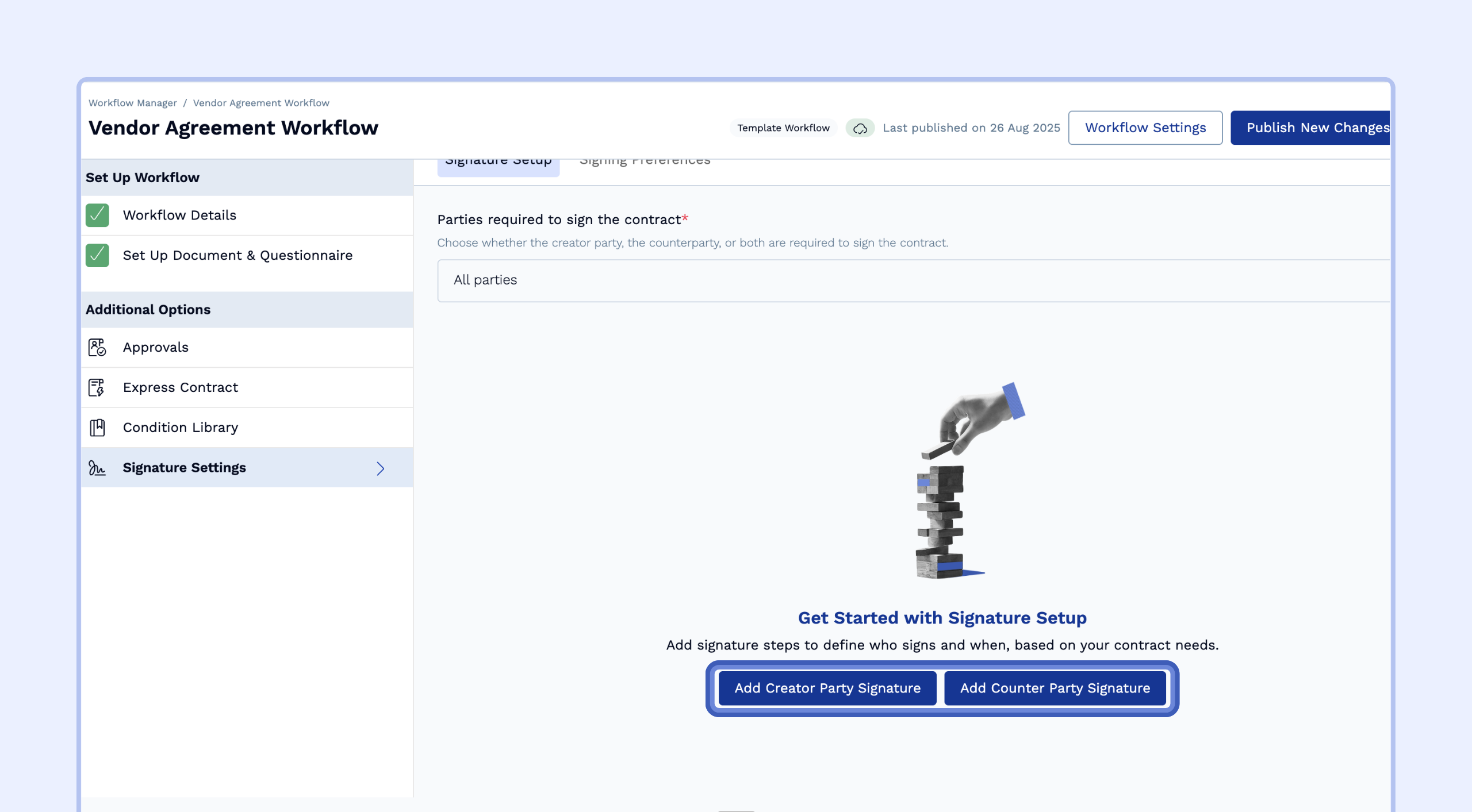Expand Signature Settings using its chevron

(x=380, y=468)
